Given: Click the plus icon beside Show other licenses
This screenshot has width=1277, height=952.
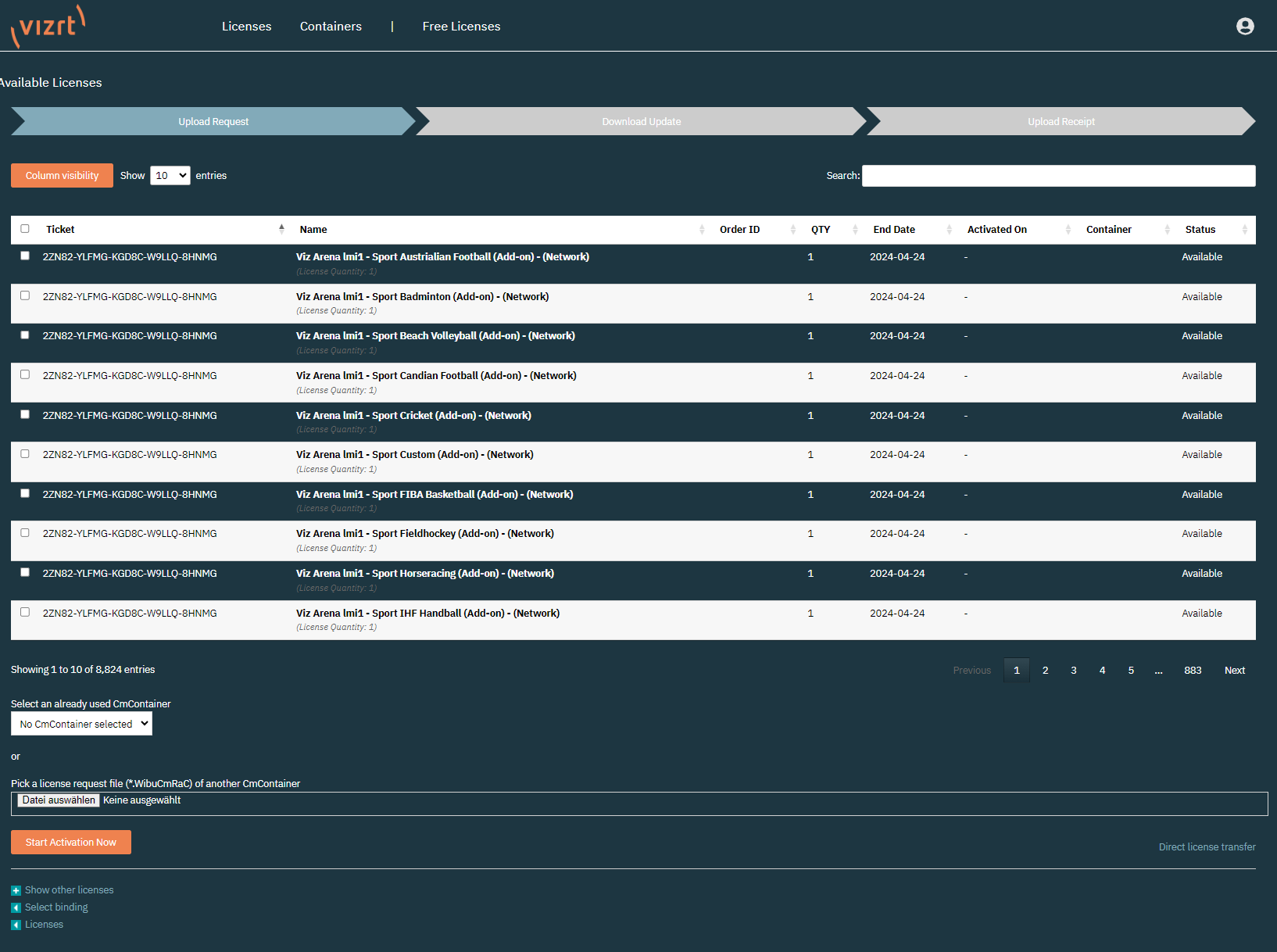Looking at the screenshot, I should pyautogui.click(x=16, y=890).
